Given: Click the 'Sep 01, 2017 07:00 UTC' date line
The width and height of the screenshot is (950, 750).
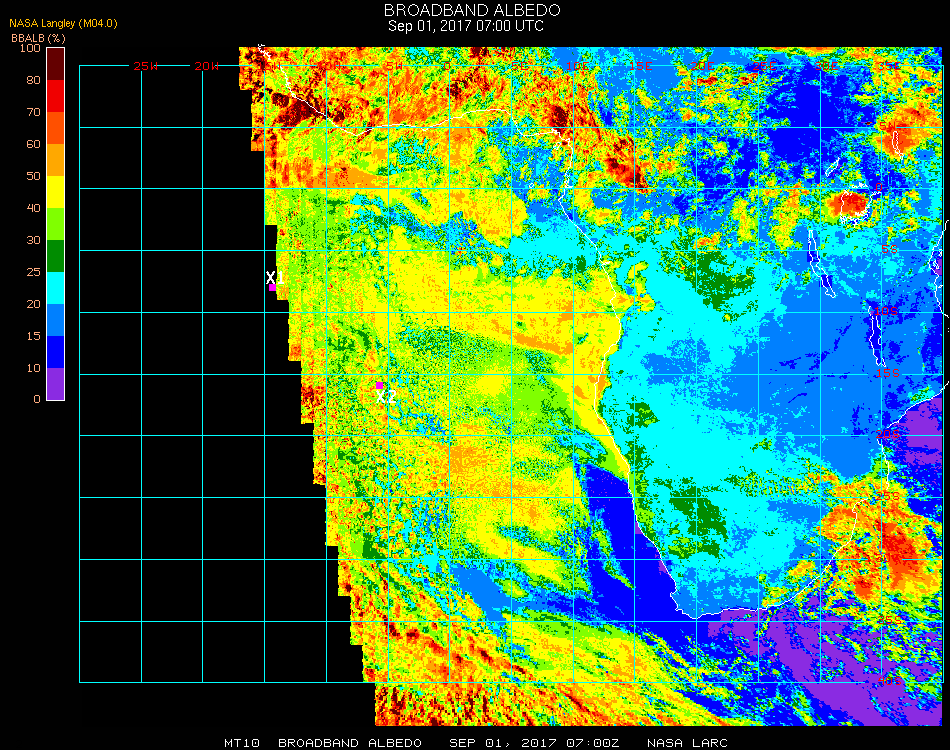Looking at the screenshot, I should [x=466, y=26].
